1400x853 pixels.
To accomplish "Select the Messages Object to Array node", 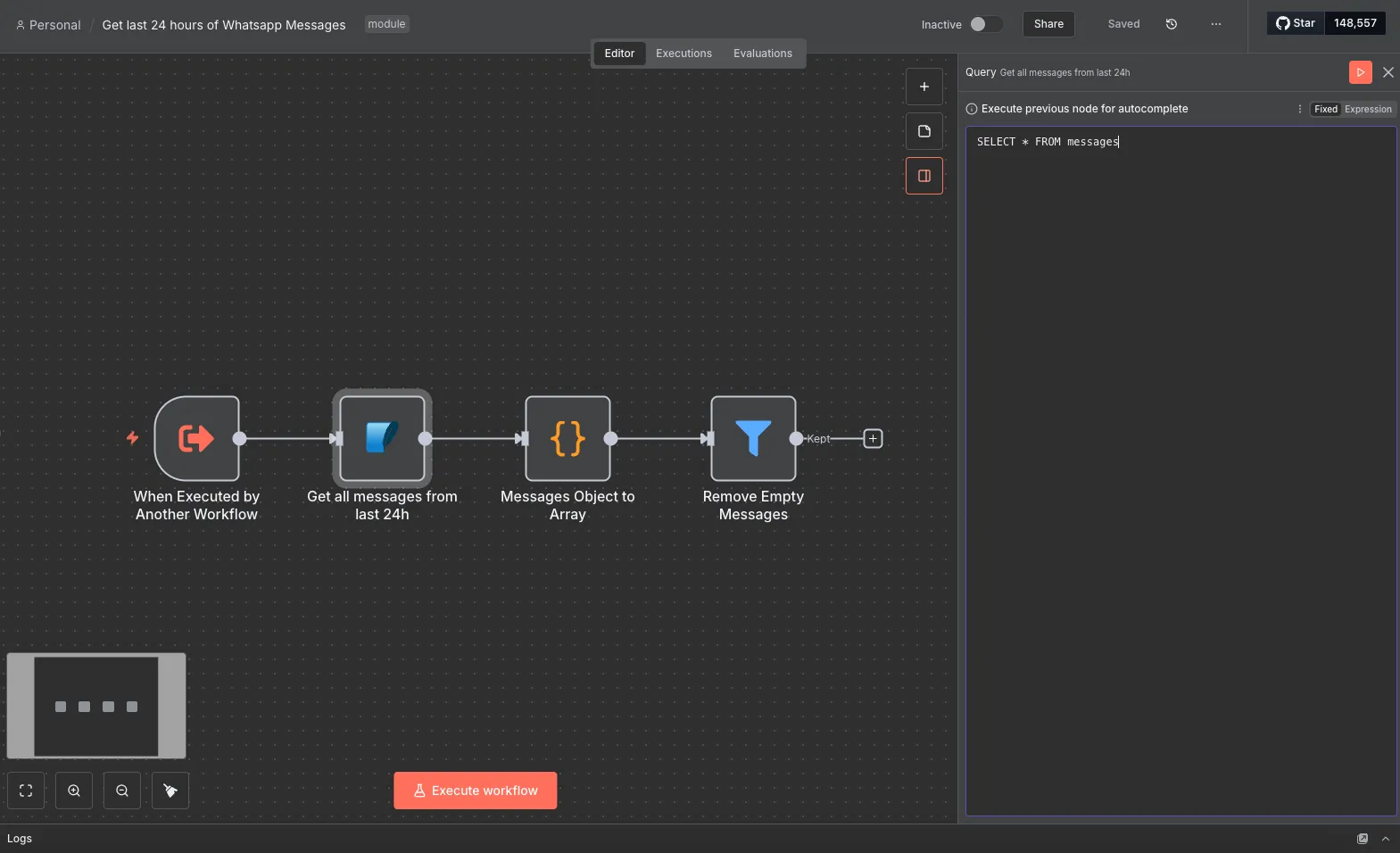I will [567, 438].
